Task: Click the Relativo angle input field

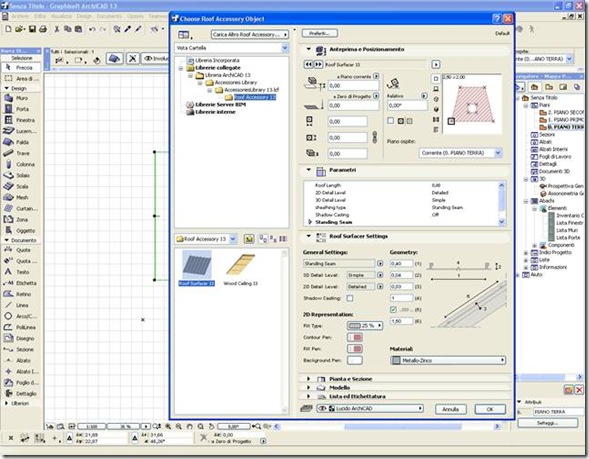Action: click(407, 106)
